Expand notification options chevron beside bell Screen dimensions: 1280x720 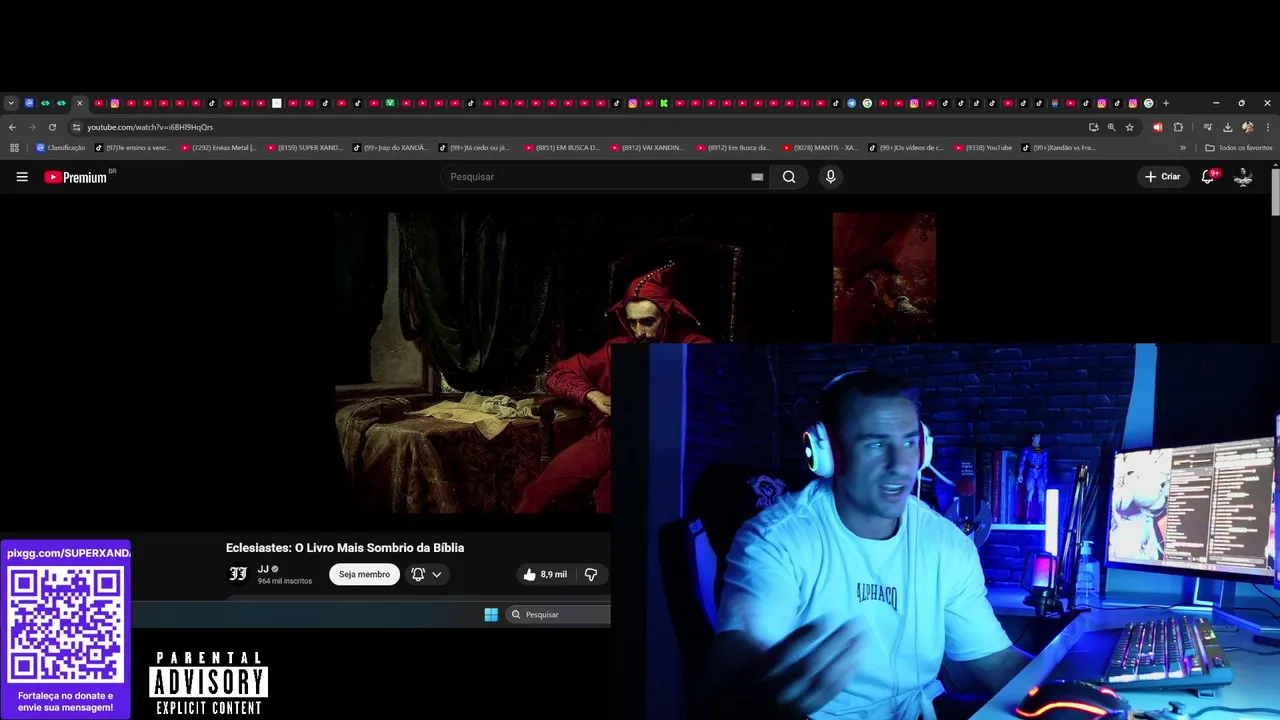437,574
